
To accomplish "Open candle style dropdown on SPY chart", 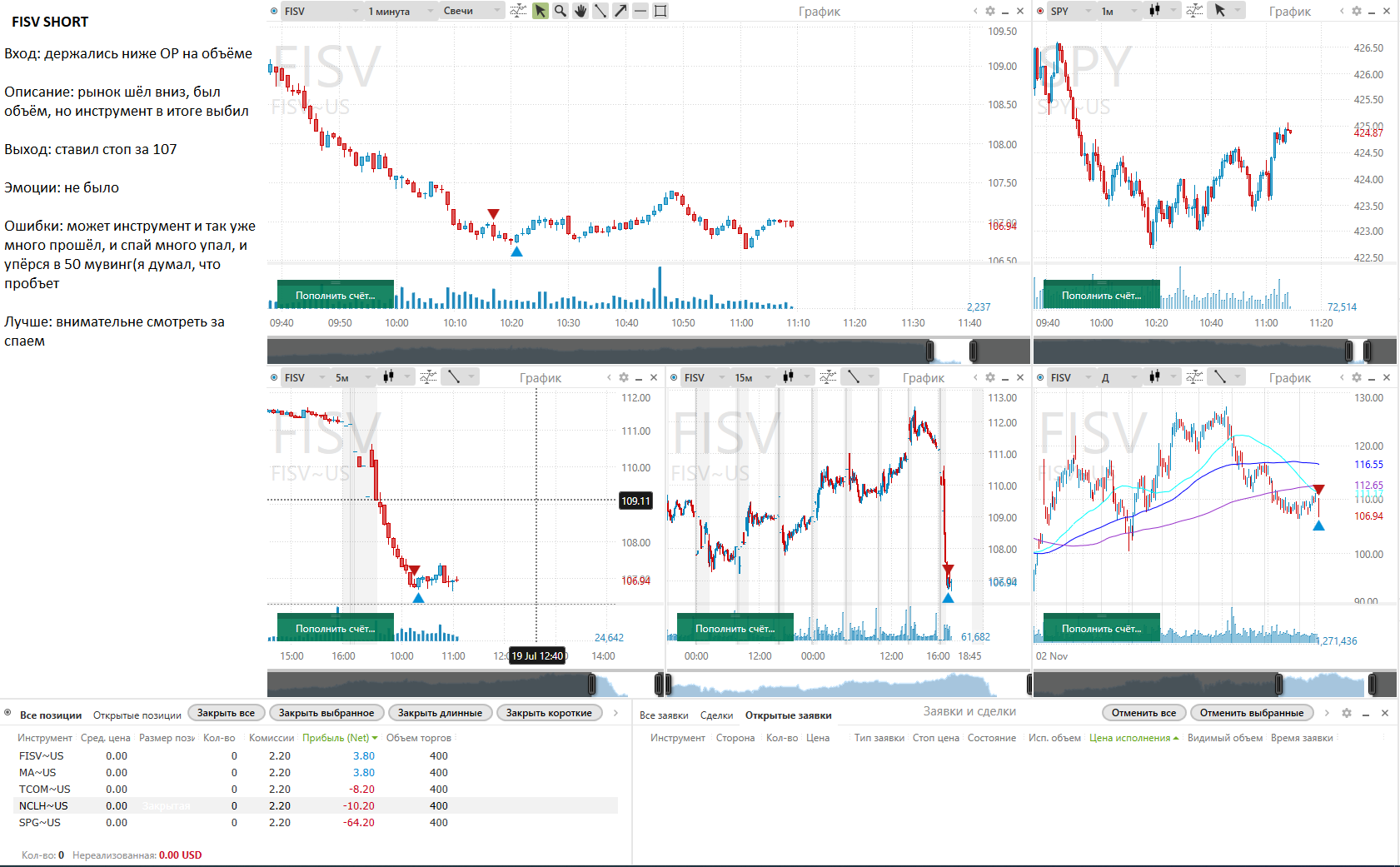I will click(1163, 11).
